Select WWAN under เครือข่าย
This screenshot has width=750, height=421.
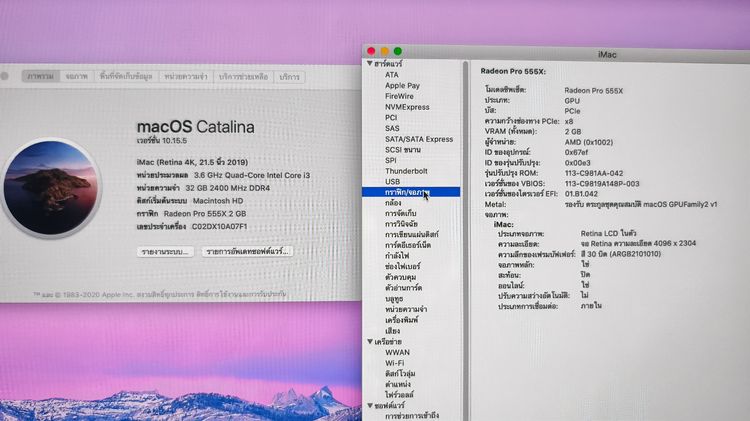397,352
